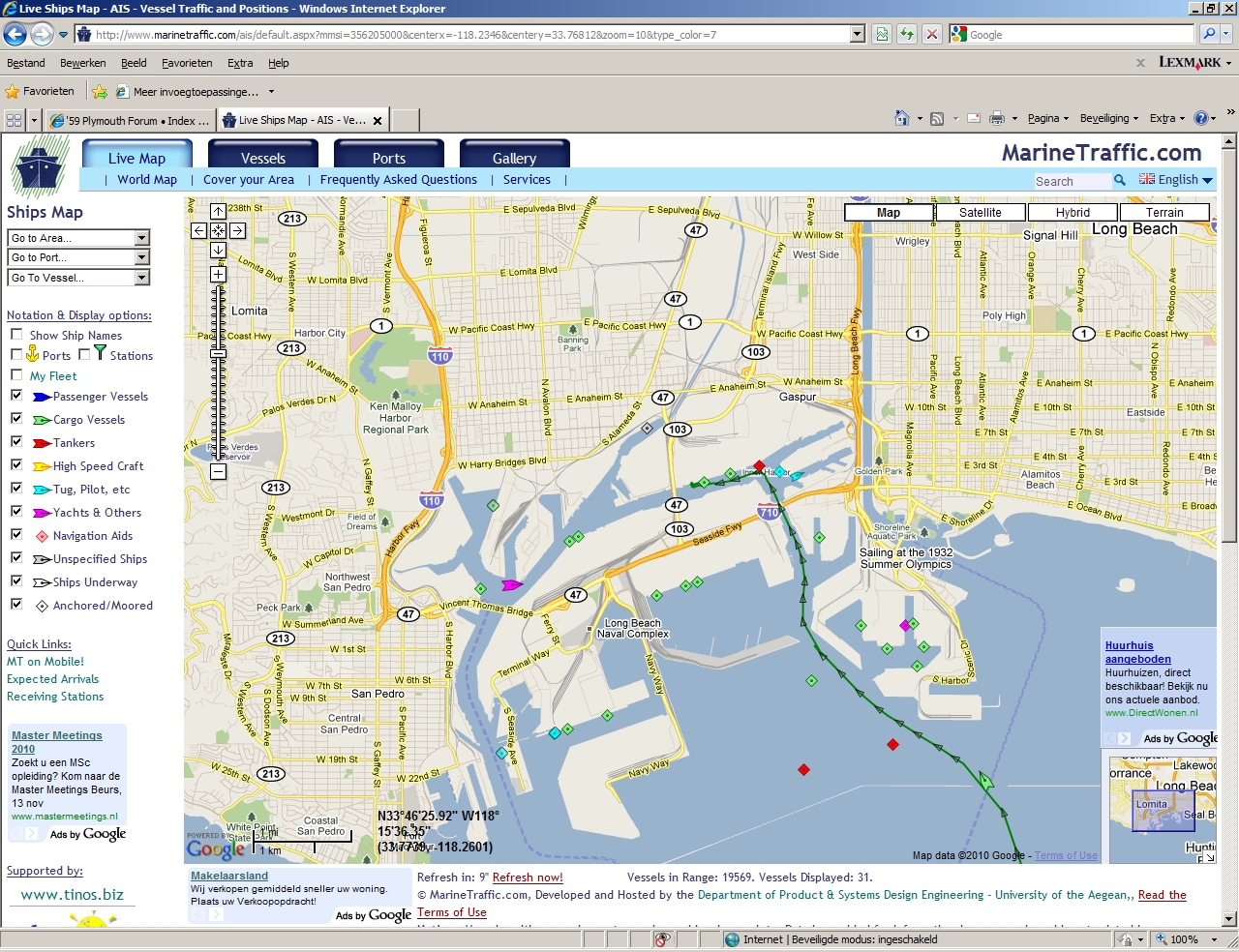The width and height of the screenshot is (1239, 952).
Task: Open the Go To Vessel dropdown
Action: (x=78, y=278)
